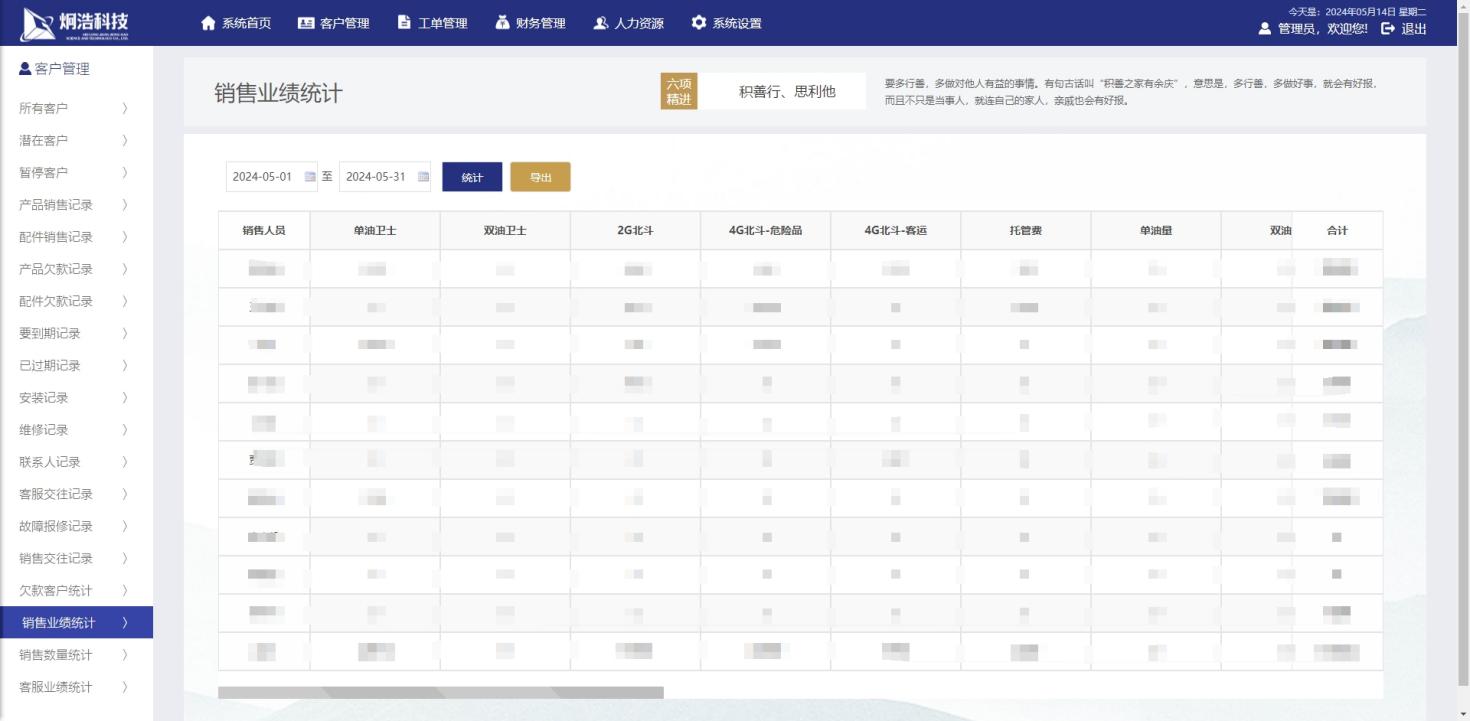Click the start date field 2024-05-01
This screenshot has width=1470, height=721.
click(x=262, y=177)
